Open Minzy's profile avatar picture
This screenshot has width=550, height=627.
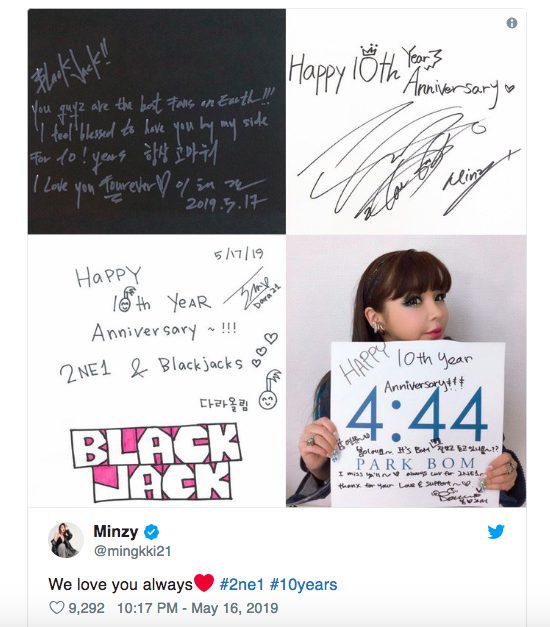point(66,540)
